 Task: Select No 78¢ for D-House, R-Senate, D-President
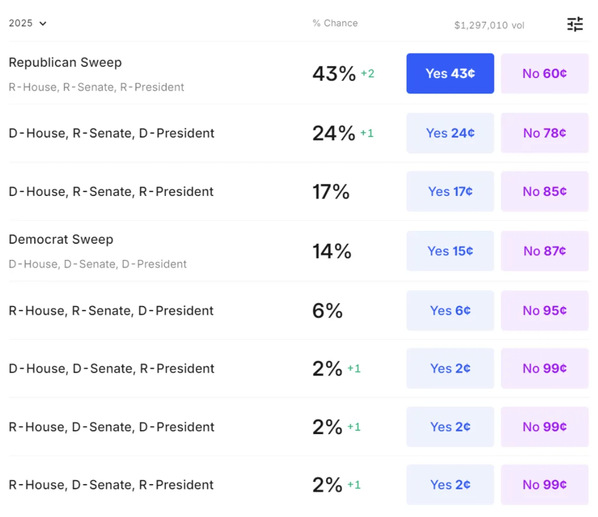(x=545, y=133)
